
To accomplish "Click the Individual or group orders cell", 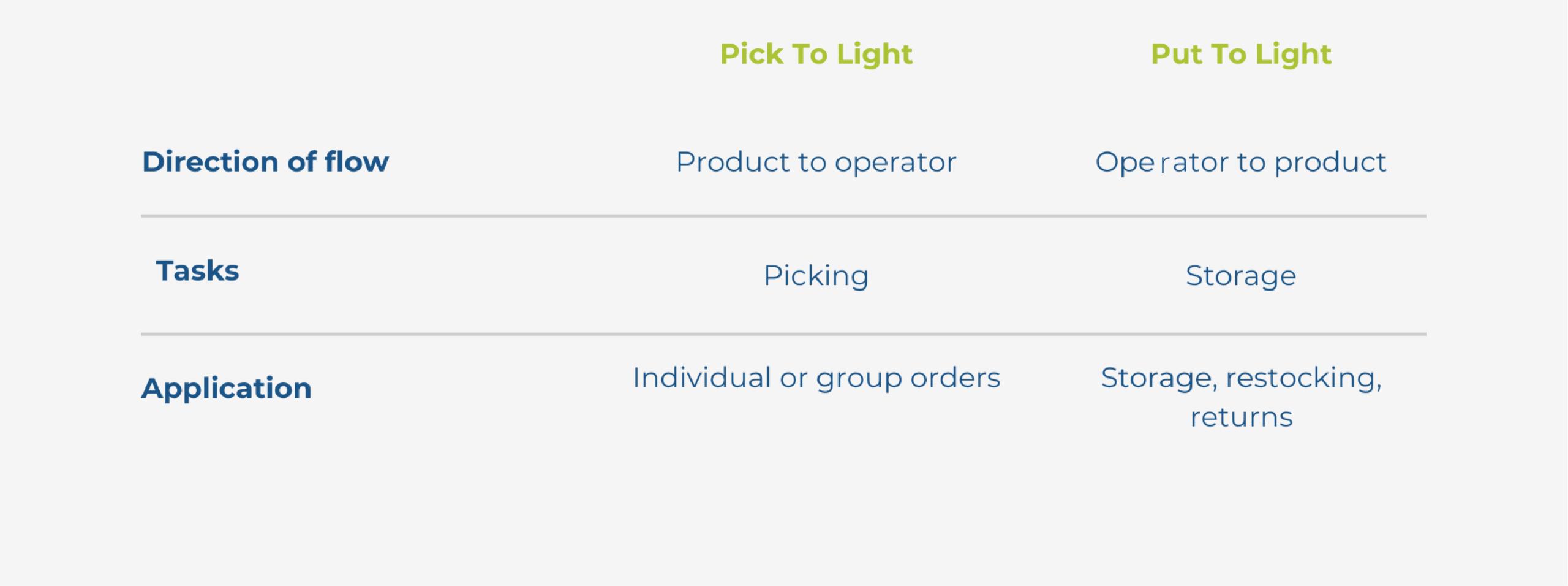I will [816, 378].
